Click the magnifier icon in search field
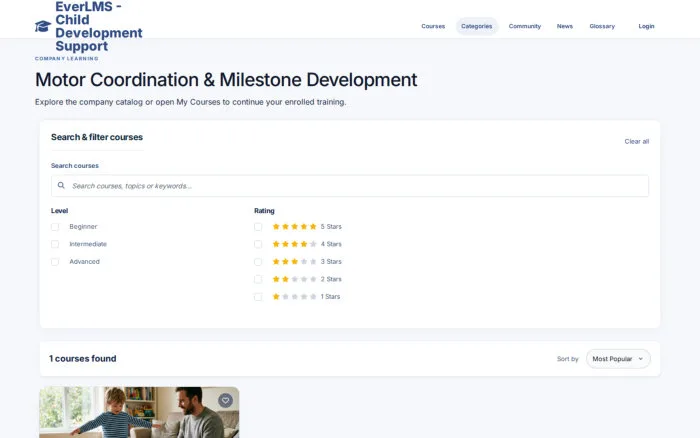The width and height of the screenshot is (700, 438). 61,185
